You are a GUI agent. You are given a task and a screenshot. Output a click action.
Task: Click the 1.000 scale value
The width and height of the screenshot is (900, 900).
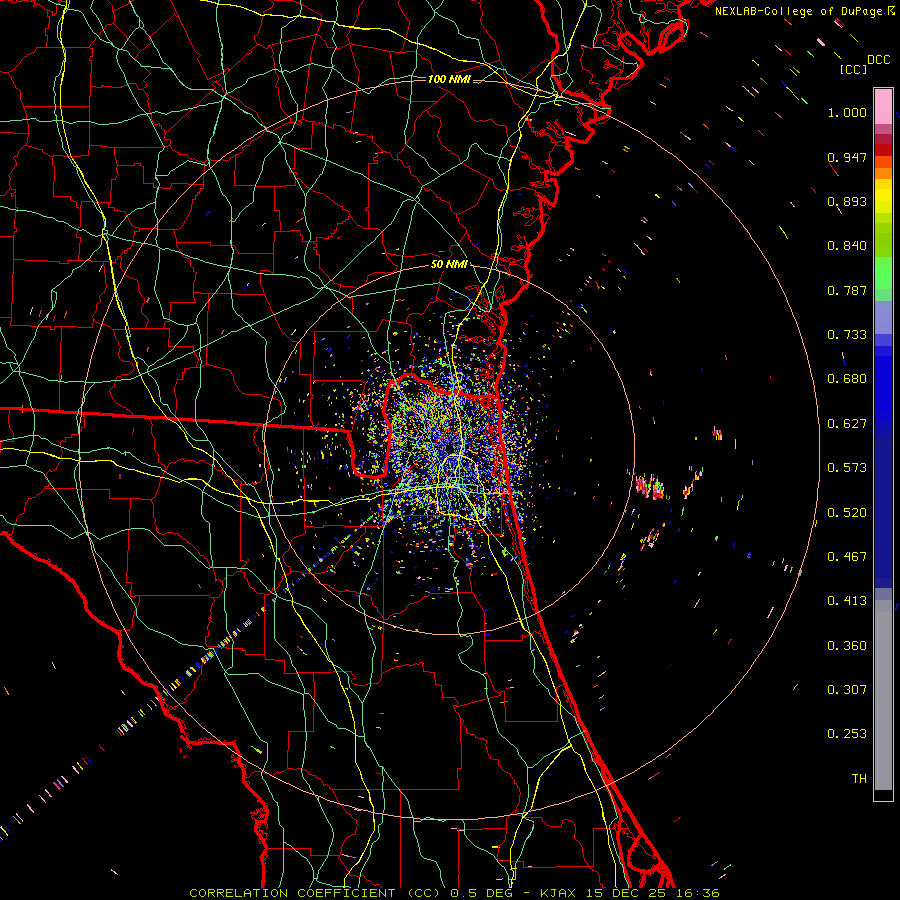coord(847,112)
